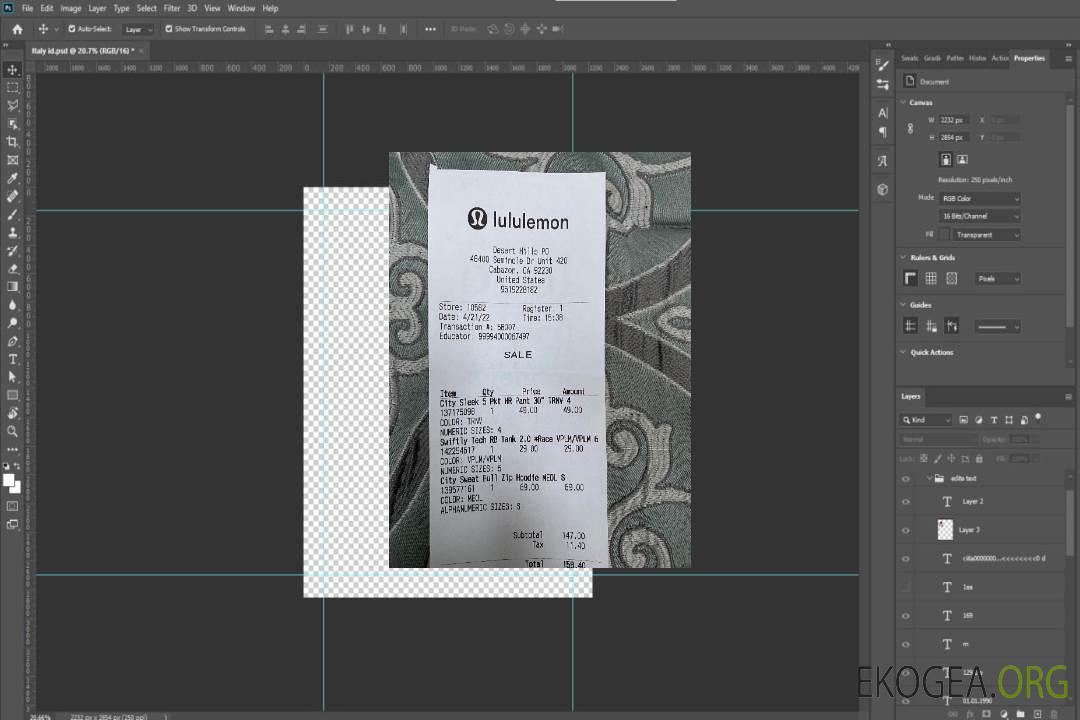Collapse the Canvas section

903,102
